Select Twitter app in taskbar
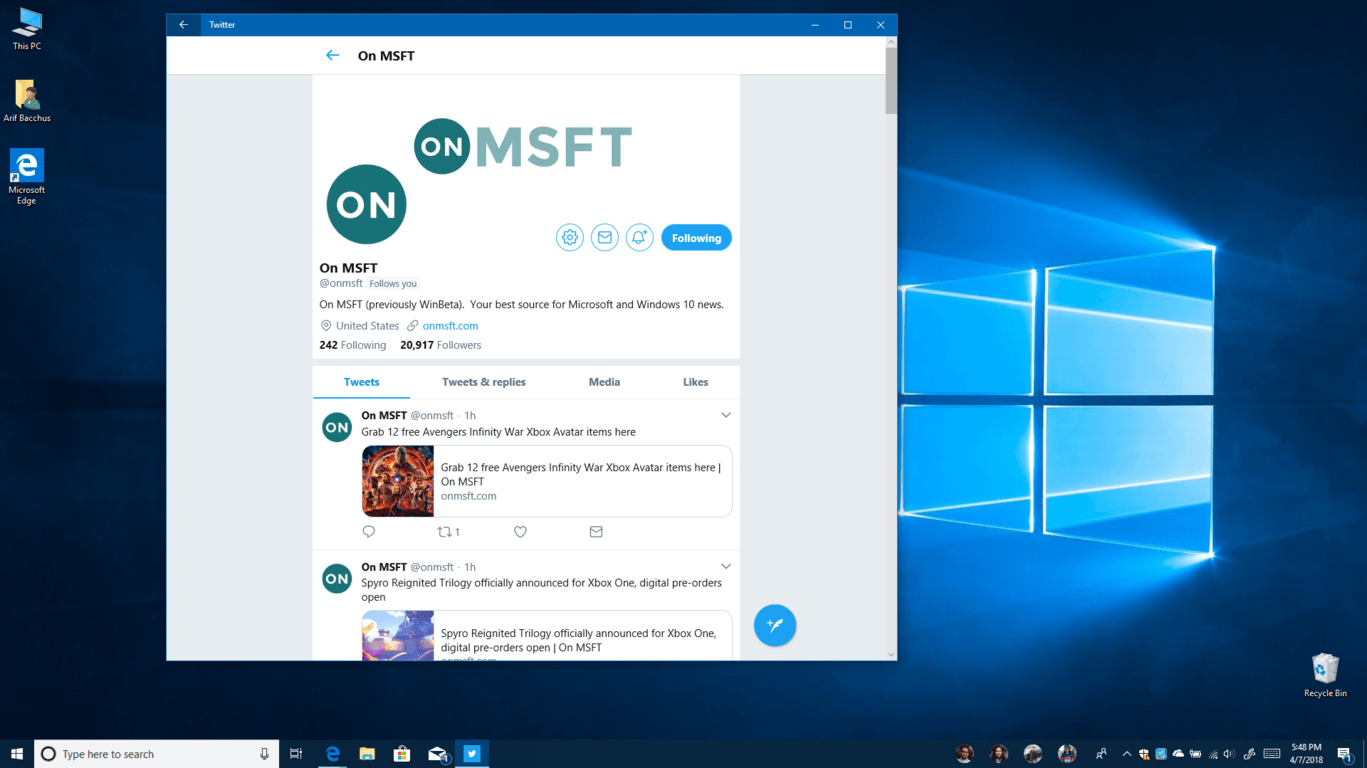 [472, 754]
